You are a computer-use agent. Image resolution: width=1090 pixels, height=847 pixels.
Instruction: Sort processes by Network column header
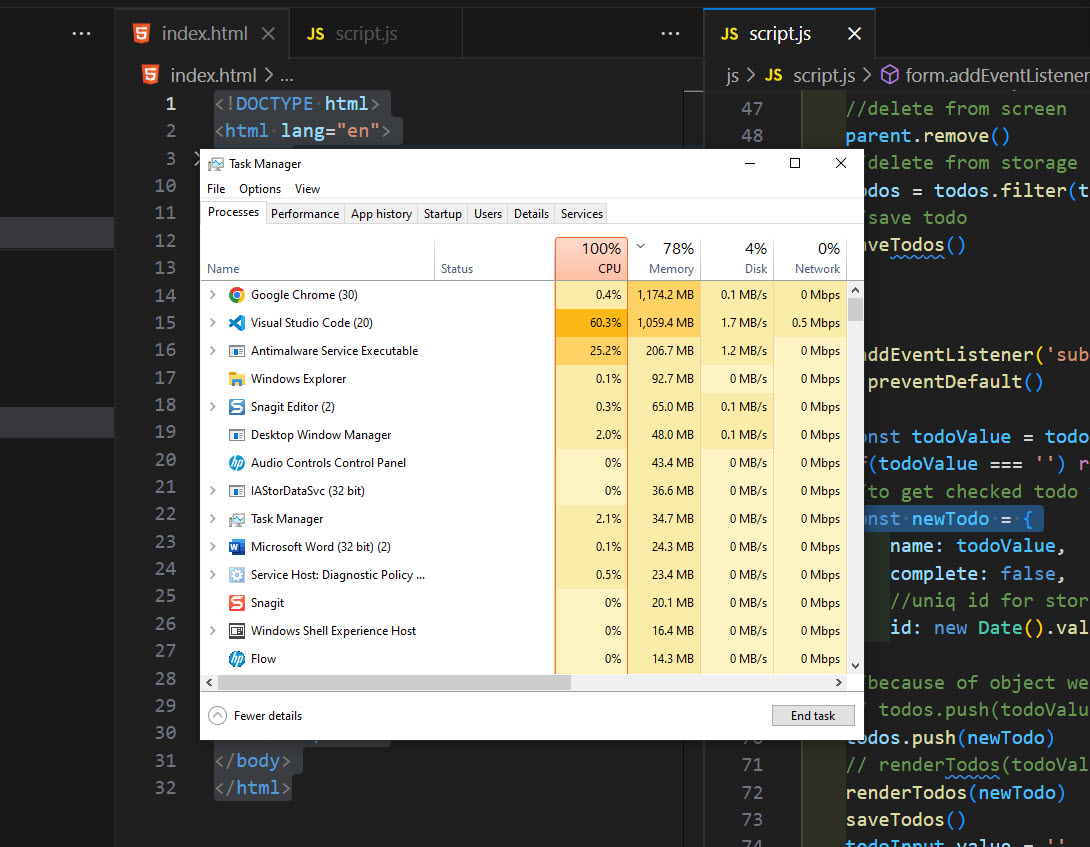[x=811, y=259]
